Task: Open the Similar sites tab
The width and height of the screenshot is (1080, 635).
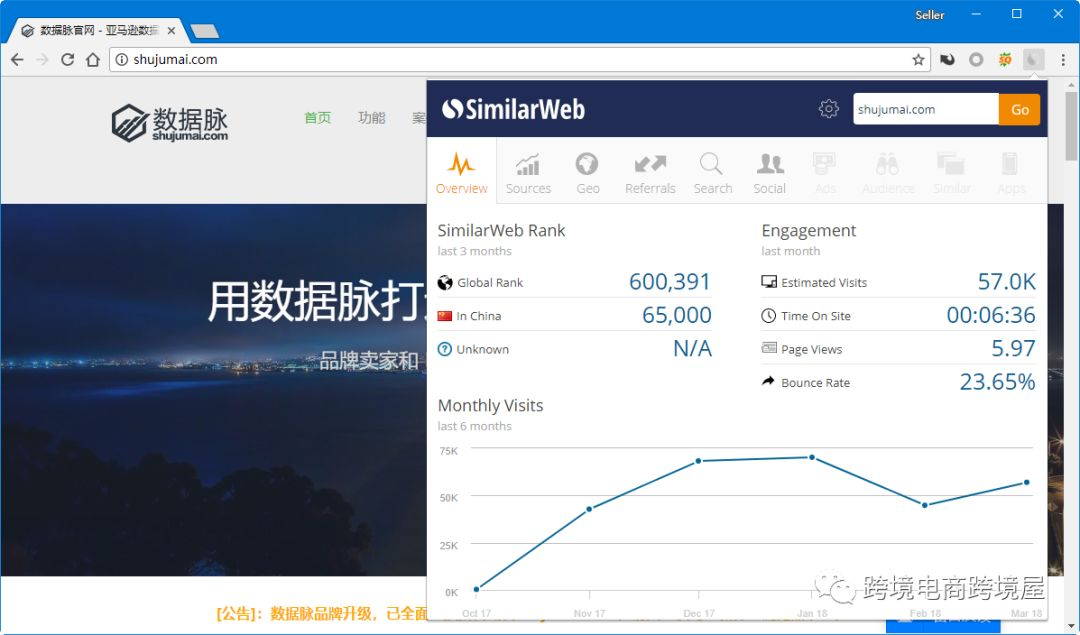Action: [x=952, y=172]
